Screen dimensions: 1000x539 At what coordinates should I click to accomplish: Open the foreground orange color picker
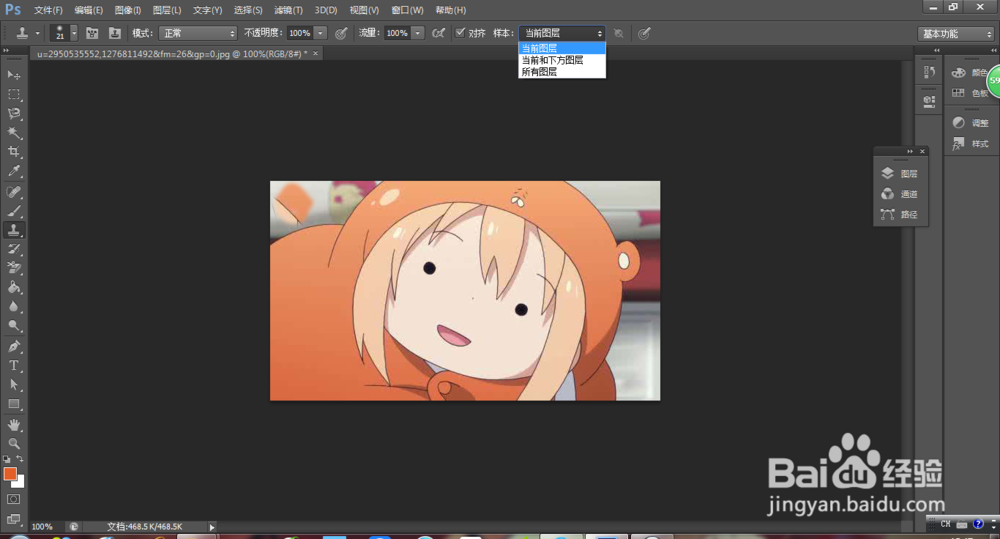[10, 474]
